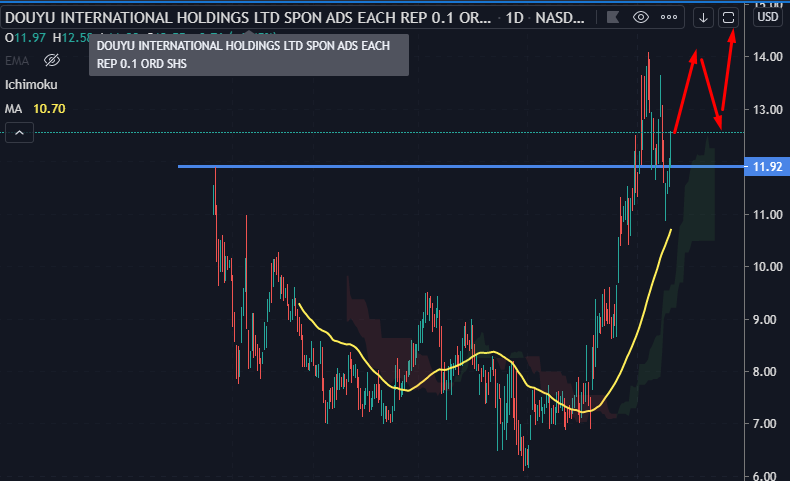Click the 11.92 price axis label
Viewport: 790px width, 481px height.
click(x=767, y=167)
